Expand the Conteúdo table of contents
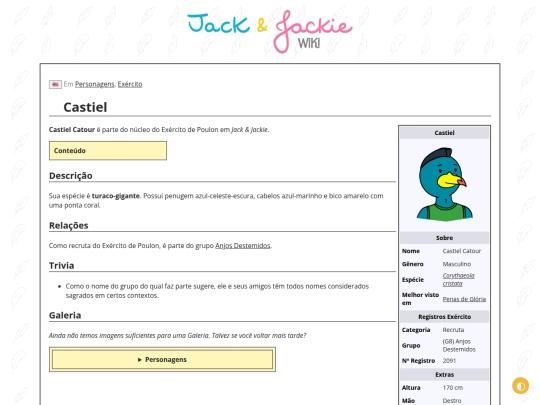Screen dimensions: 540x405 [108, 150]
